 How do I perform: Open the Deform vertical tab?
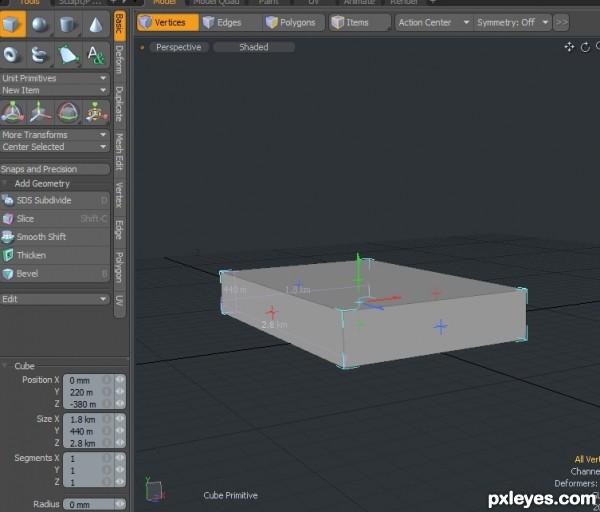(x=119, y=60)
